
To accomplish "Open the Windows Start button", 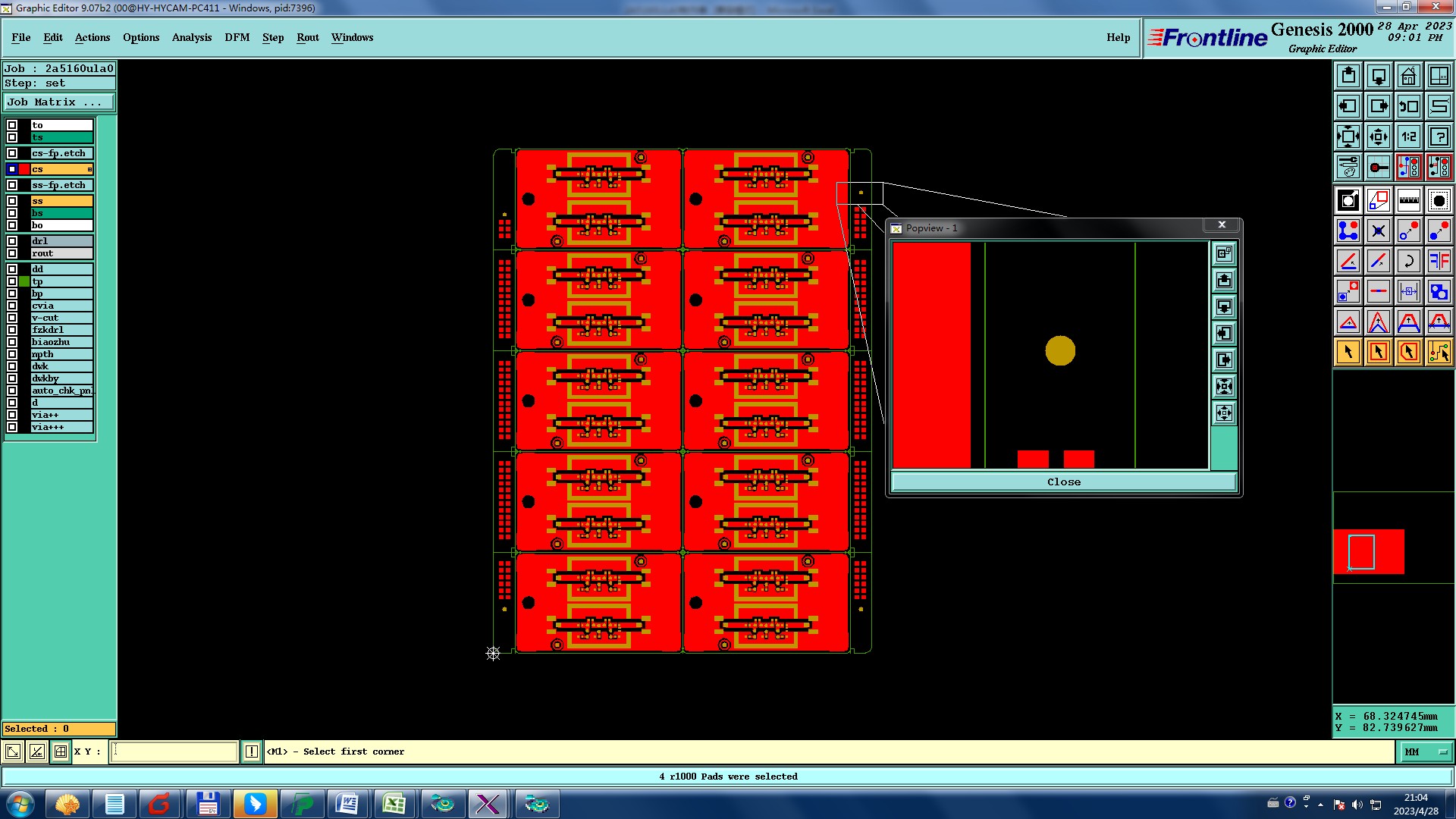I will (20, 804).
